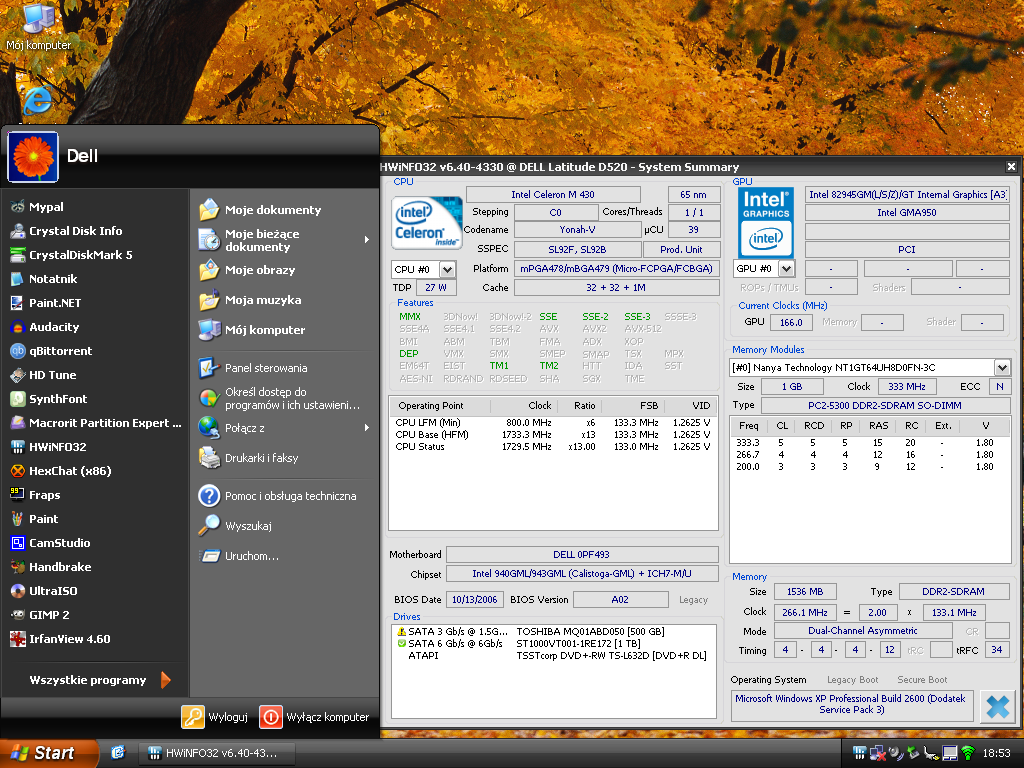Image resolution: width=1024 pixels, height=768 pixels.
Task: Open Panel sterowania from the Start menu
Action: [265, 368]
